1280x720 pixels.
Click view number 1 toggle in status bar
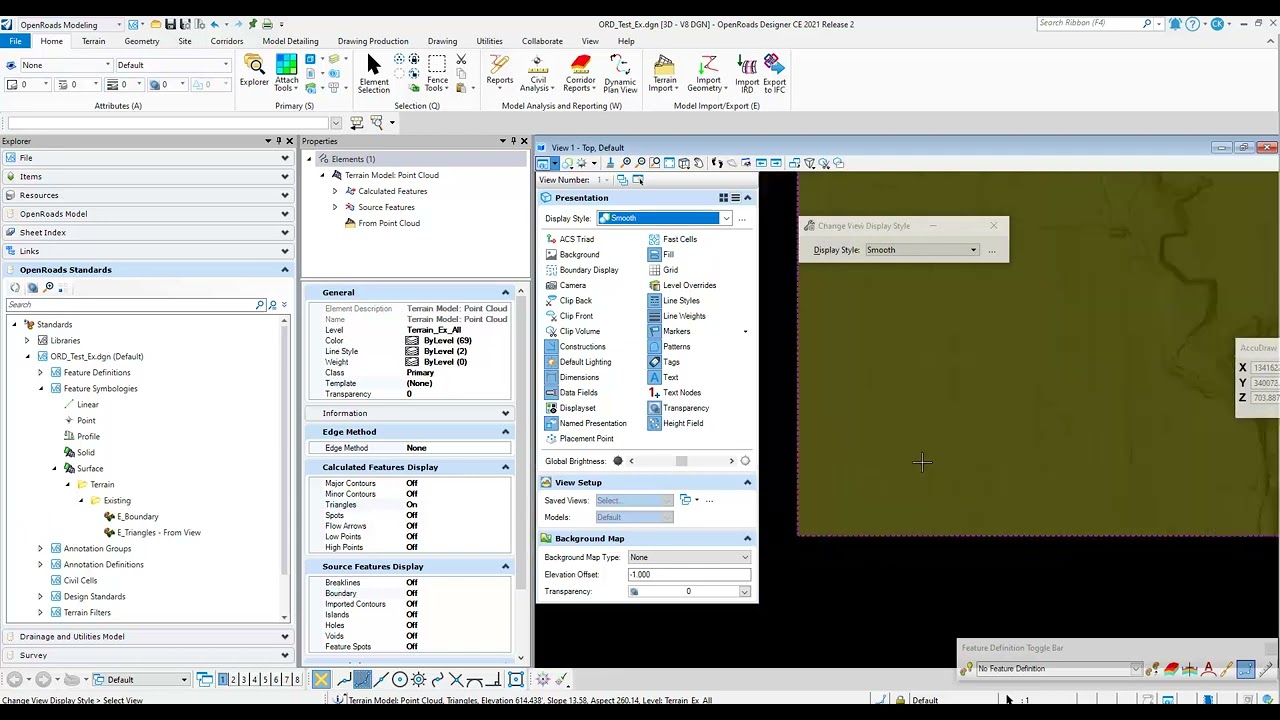click(223, 680)
